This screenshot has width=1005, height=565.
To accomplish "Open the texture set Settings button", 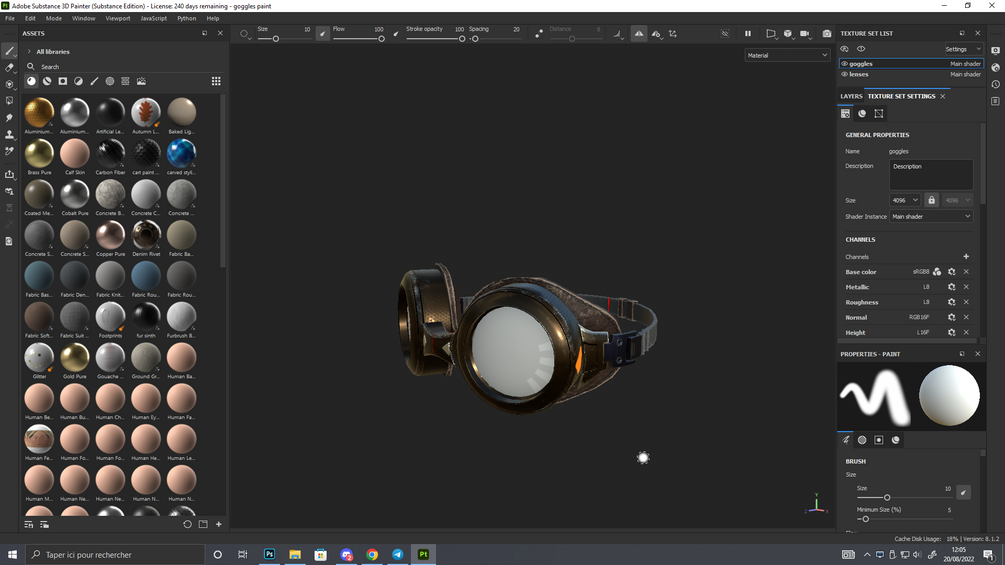I will coord(962,49).
